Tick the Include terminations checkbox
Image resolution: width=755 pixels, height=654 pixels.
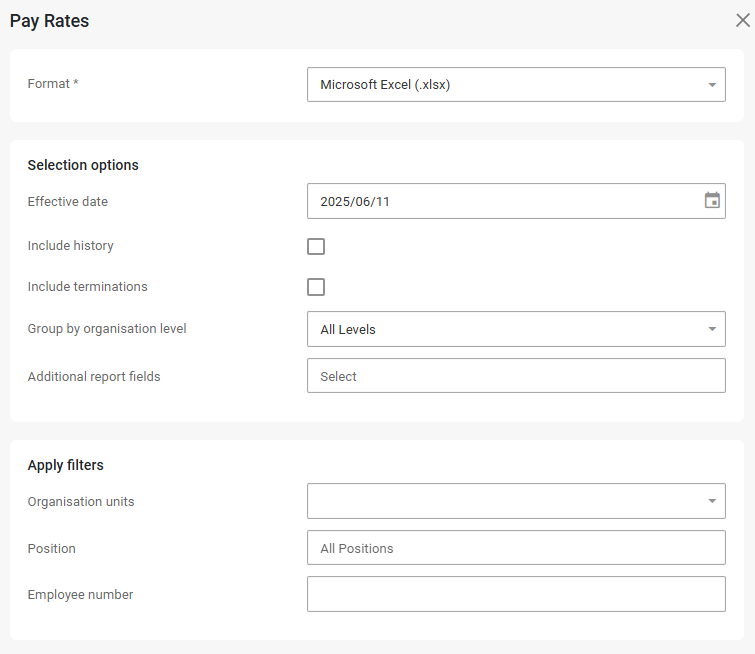(x=316, y=287)
